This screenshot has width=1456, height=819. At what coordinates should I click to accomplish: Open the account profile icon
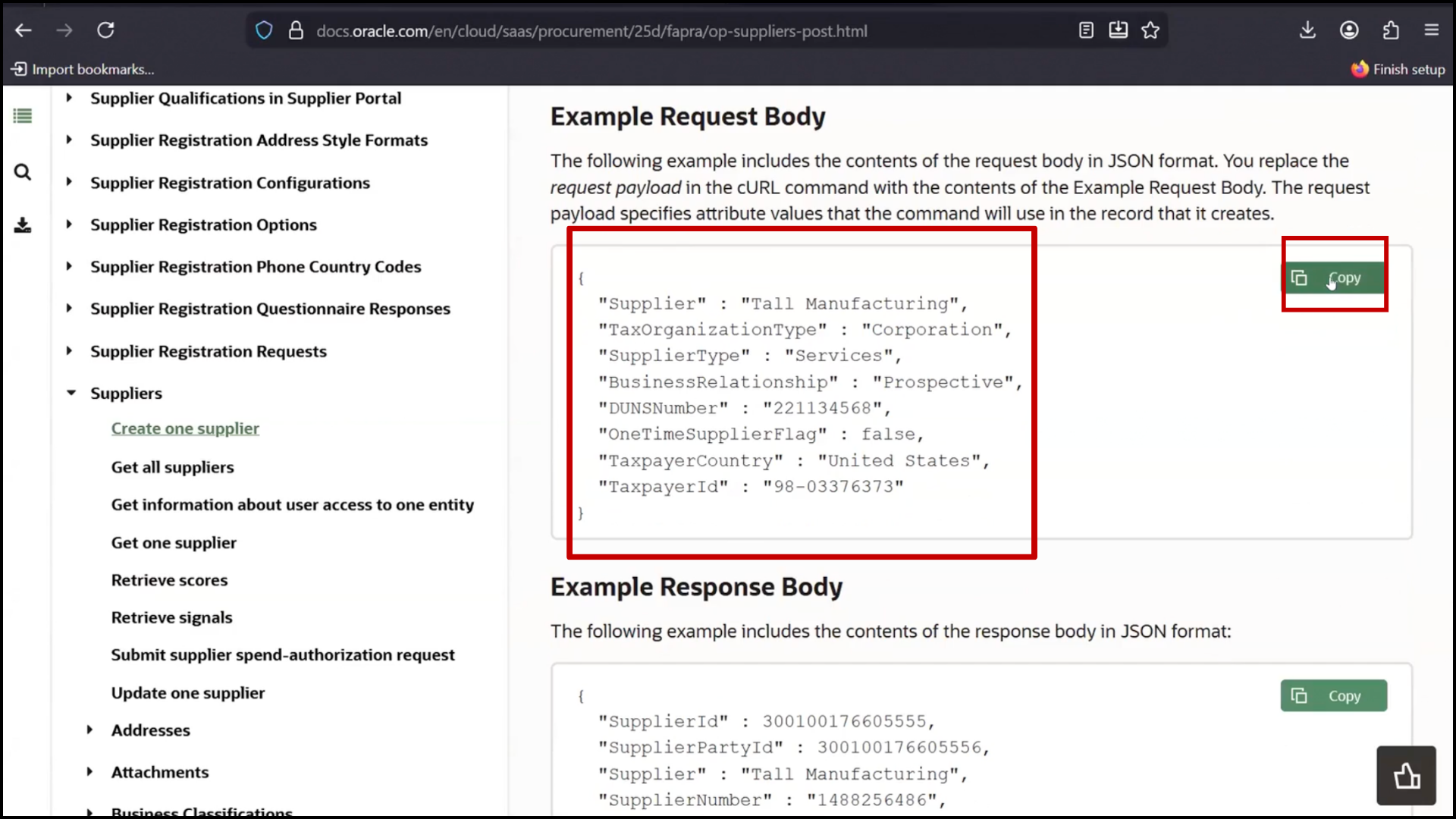tap(1349, 30)
